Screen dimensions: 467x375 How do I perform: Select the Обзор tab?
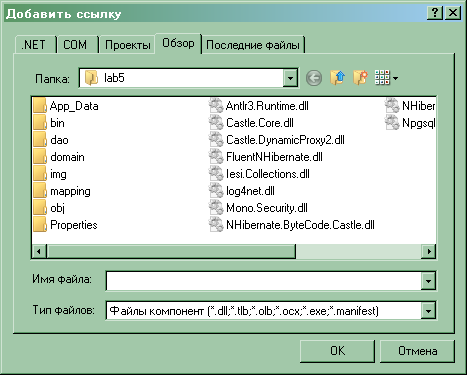click(178, 43)
